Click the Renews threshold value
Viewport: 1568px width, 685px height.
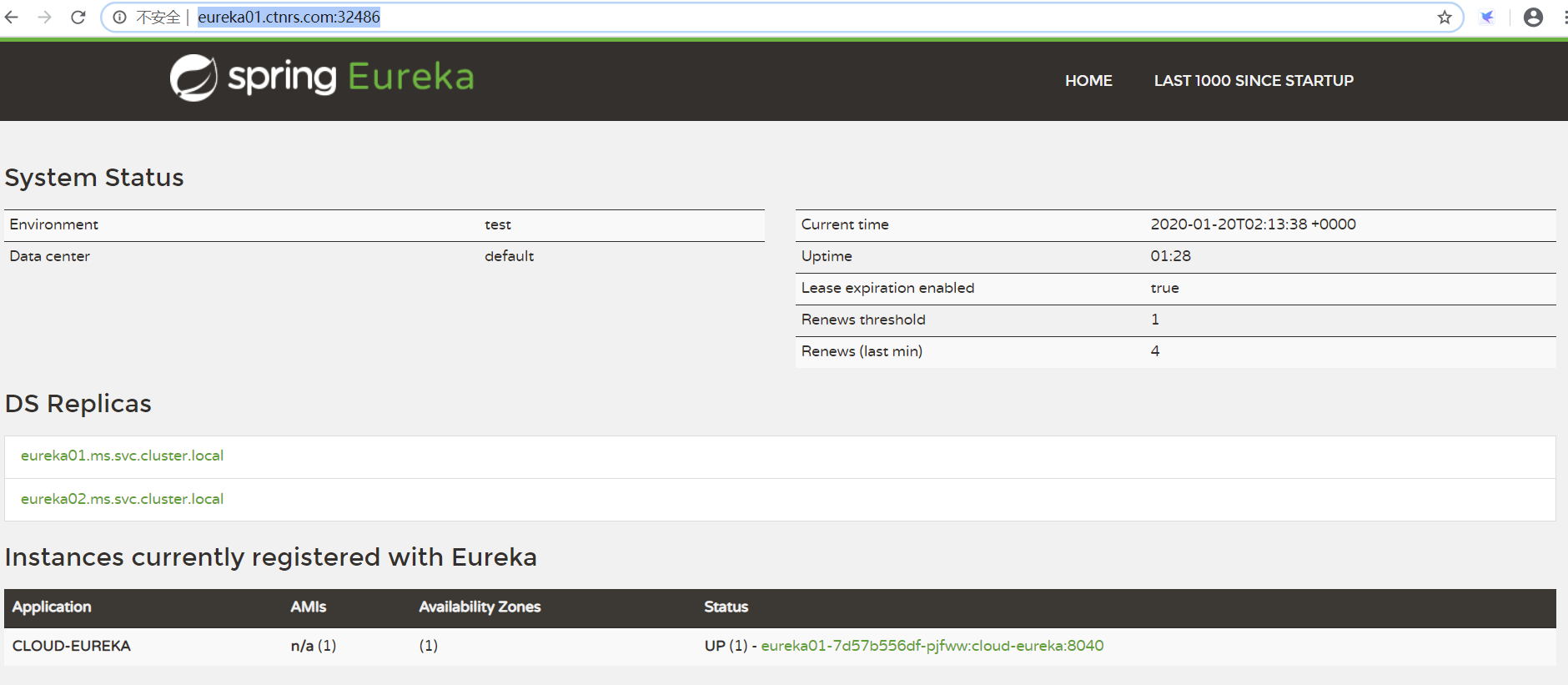pos(1155,320)
